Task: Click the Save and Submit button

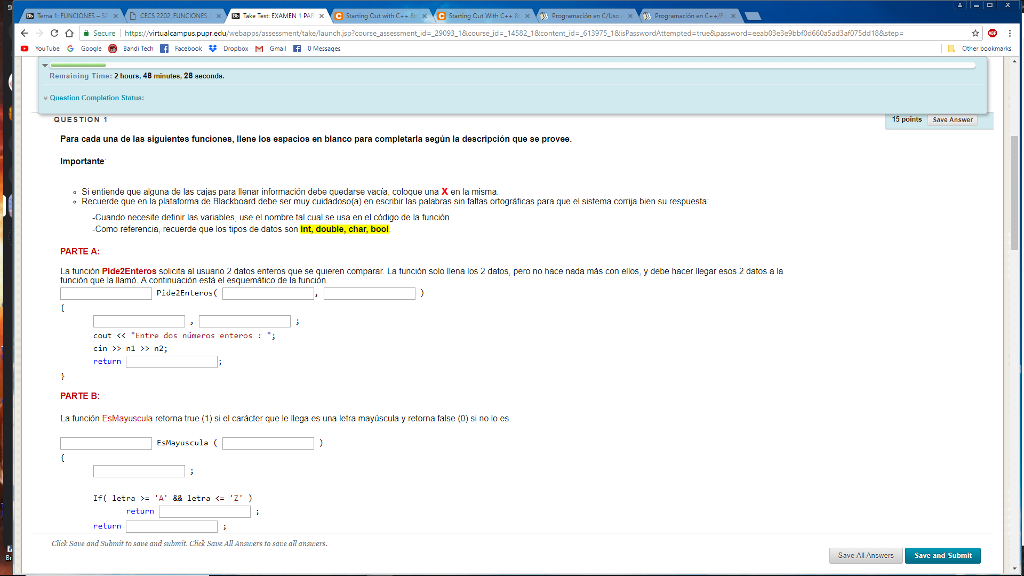Action: pyautogui.click(x=941, y=555)
